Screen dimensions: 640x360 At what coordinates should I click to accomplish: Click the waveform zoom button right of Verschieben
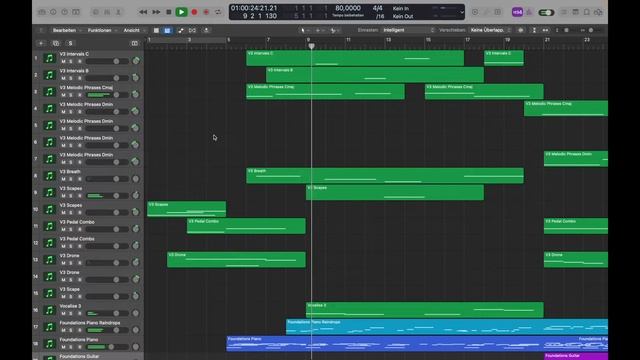point(520,30)
